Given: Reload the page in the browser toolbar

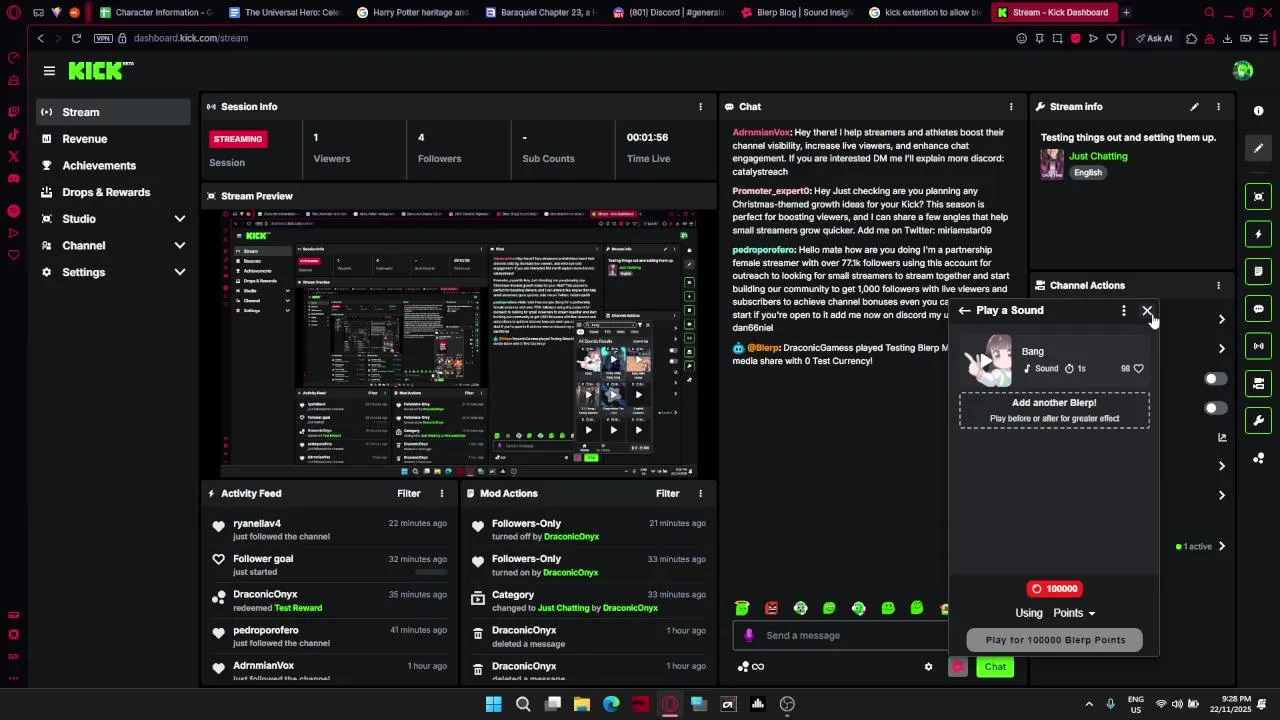Looking at the screenshot, I should point(76,38).
